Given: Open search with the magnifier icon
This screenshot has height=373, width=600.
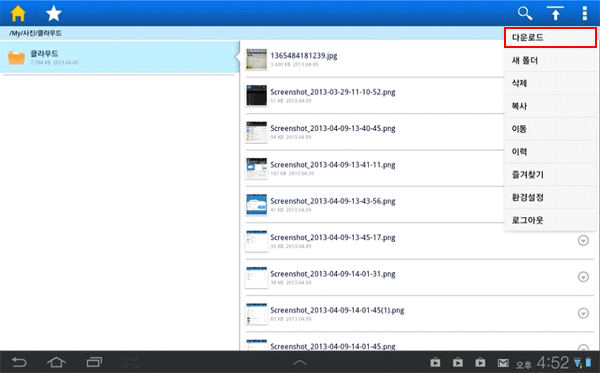Looking at the screenshot, I should pos(525,13).
